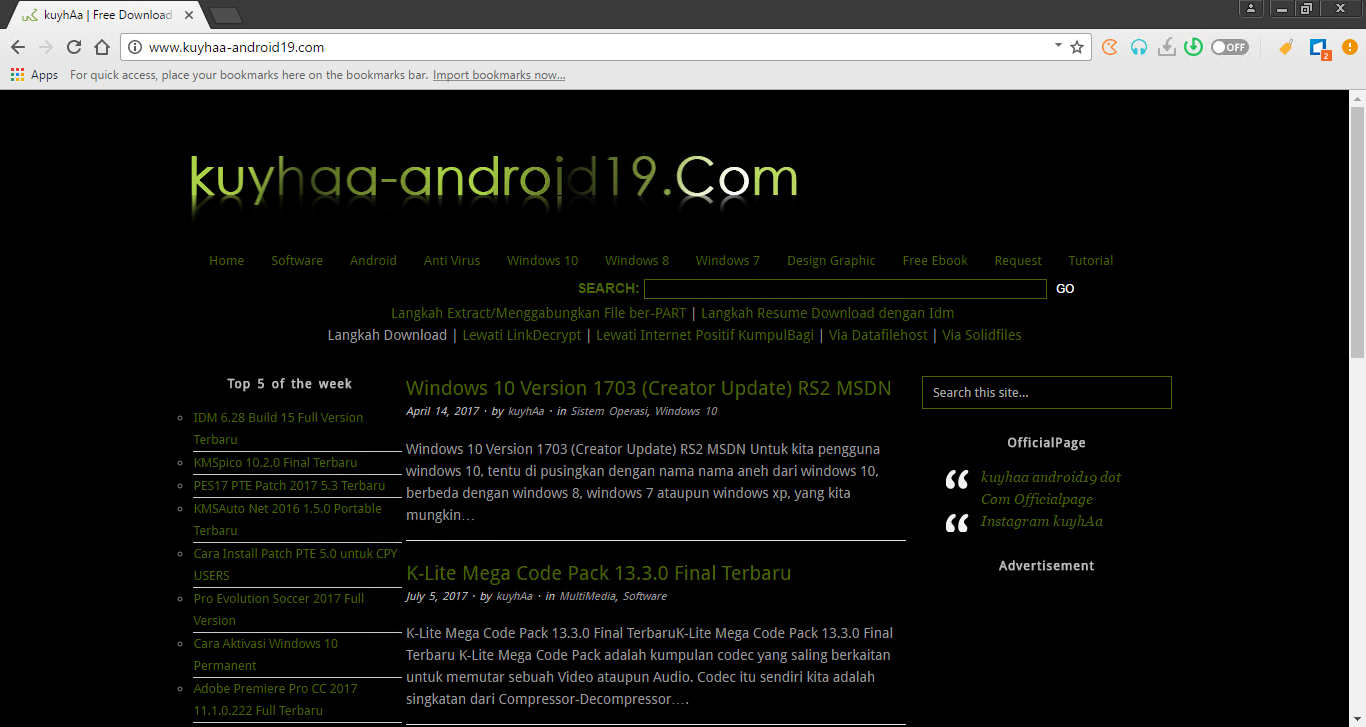Open the Windows 10 menu item
The image size is (1366, 727).
pyautogui.click(x=542, y=260)
